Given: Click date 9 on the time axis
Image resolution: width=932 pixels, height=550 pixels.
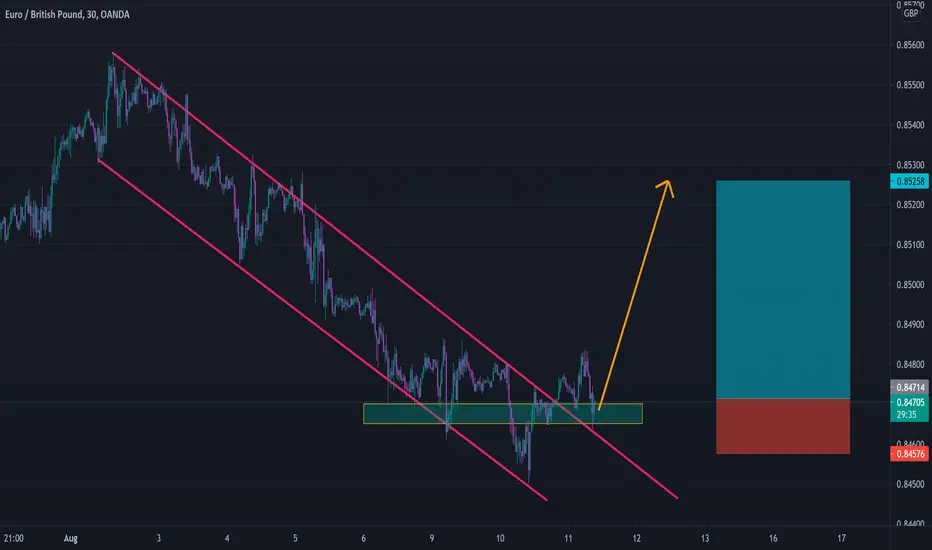Looking at the screenshot, I should coord(432,538).
